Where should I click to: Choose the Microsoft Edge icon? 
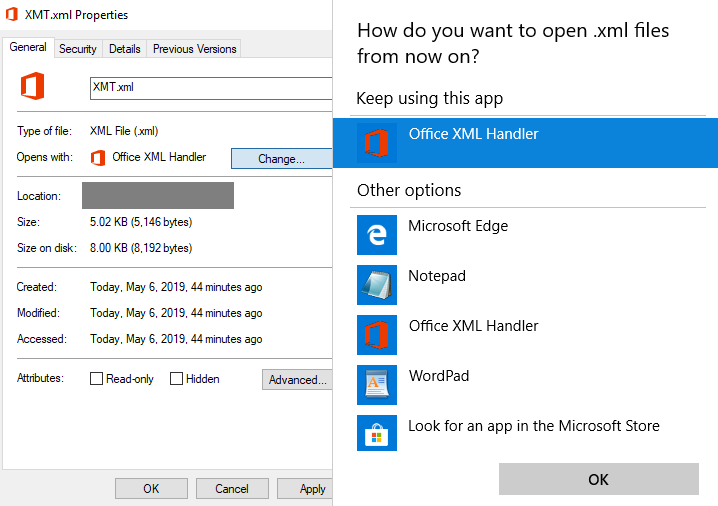point(377,235)
